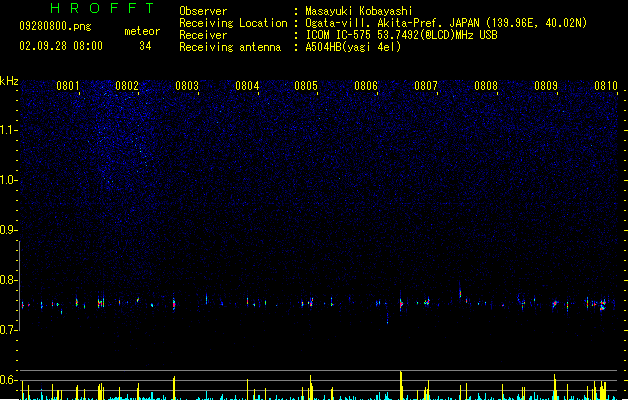Image resolution: width=629 pixels, height=400 pixels.
Task: Click the Ogata-vill. Akita-Pref. JAPAN location text
Action: (x=446, y=23)
